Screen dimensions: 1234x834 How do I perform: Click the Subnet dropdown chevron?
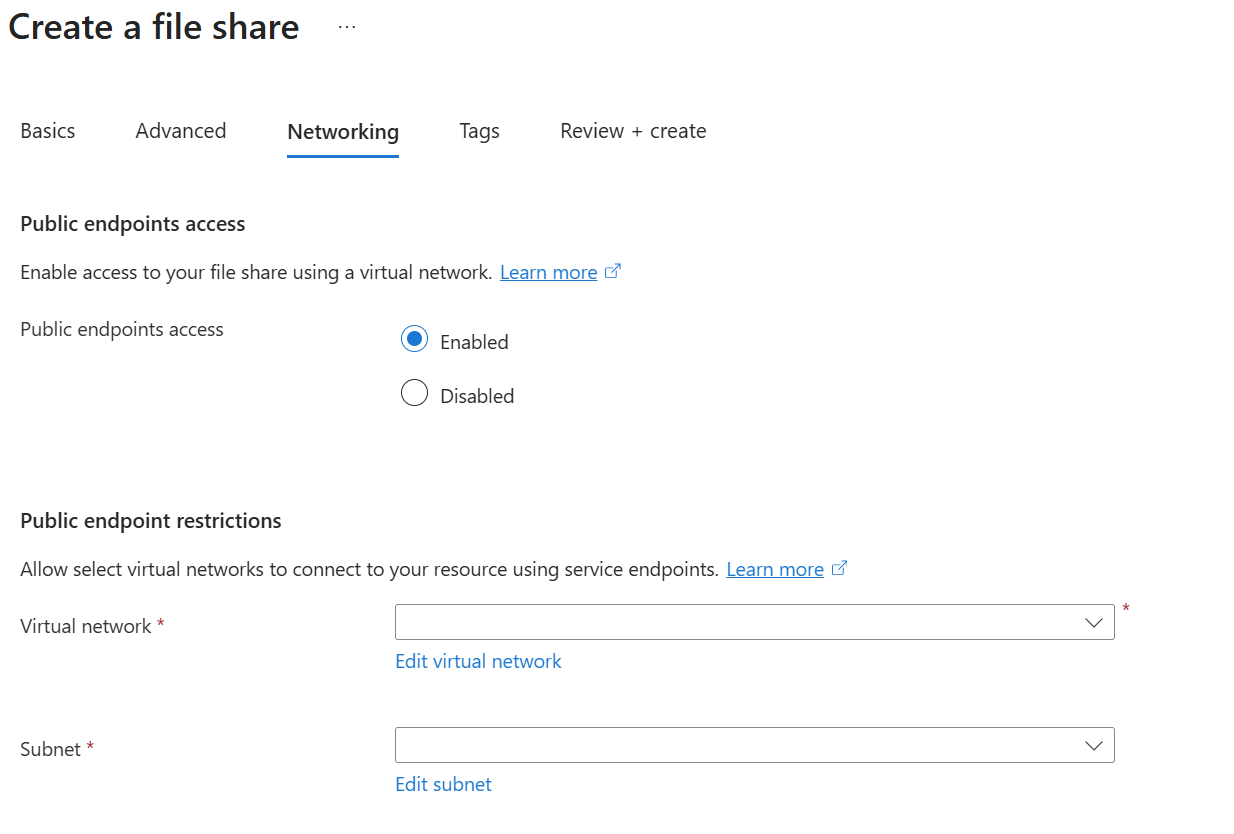tap(1093, 744)
